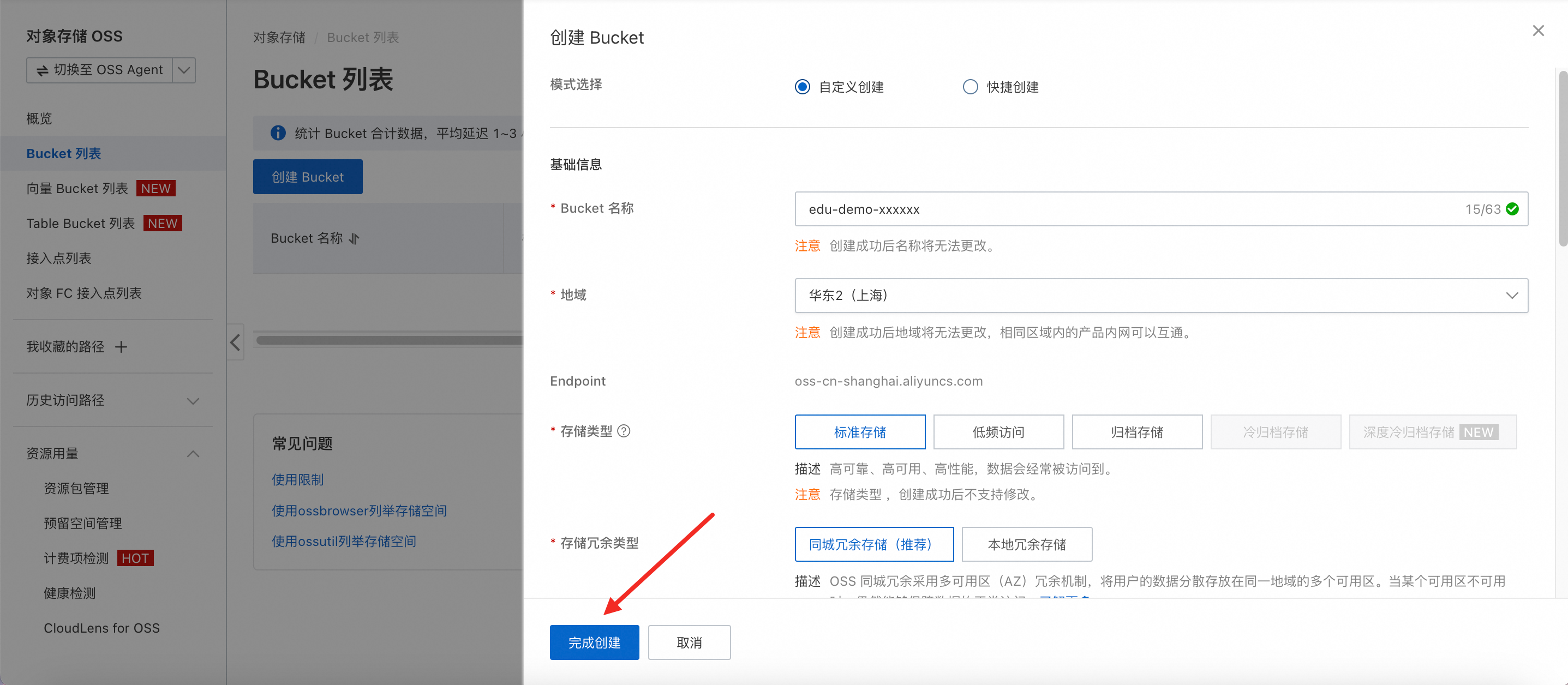Open 计费项检测 in the sidebar
This screenshot has height=685, width=1568.
tap(76, 558)
